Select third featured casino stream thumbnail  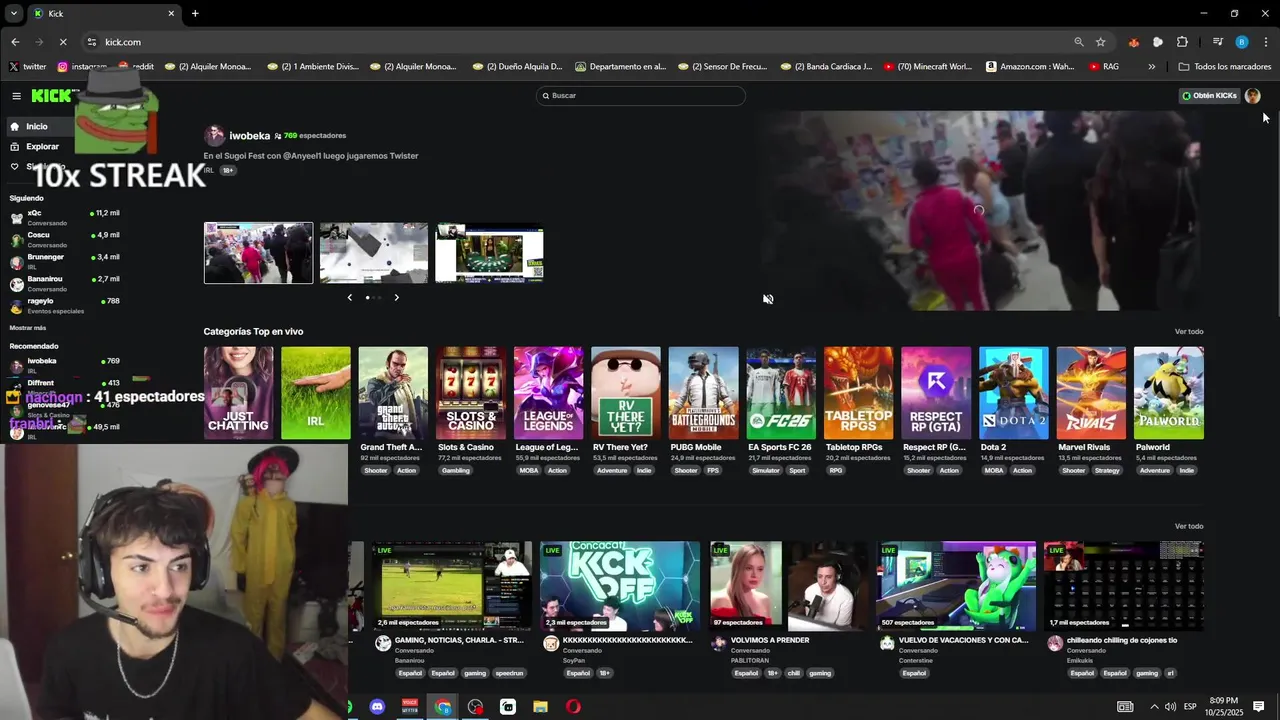coord(490,253)
